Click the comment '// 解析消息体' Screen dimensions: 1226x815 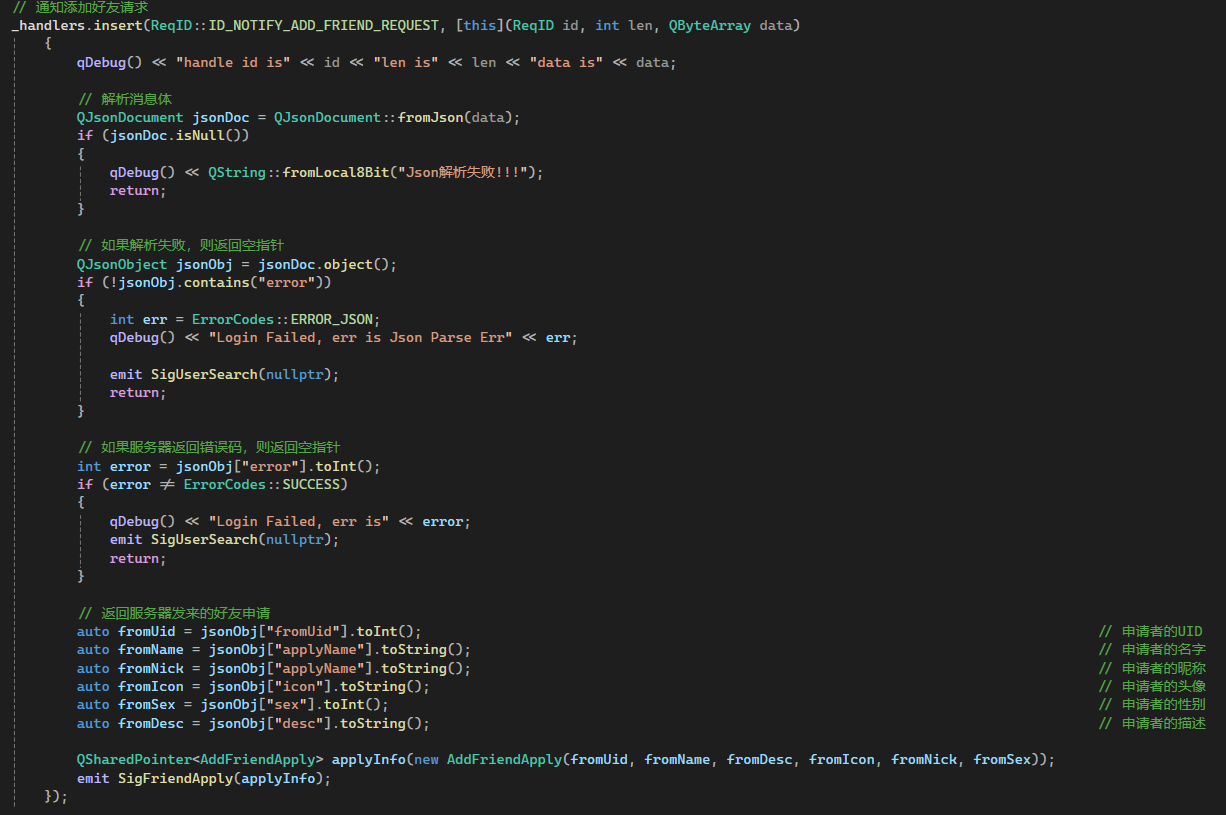click(x=125, y=99)
